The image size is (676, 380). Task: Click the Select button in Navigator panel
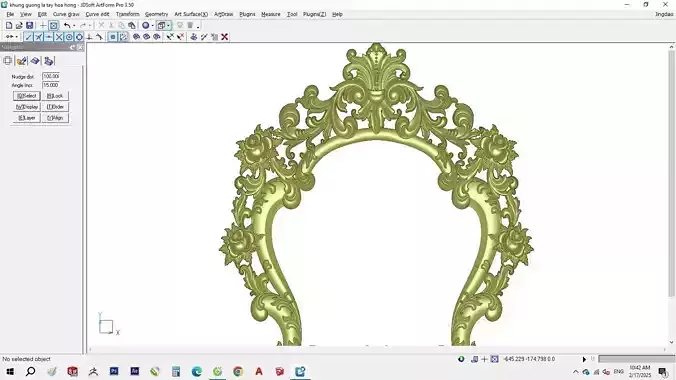click(x=26, y=96)
